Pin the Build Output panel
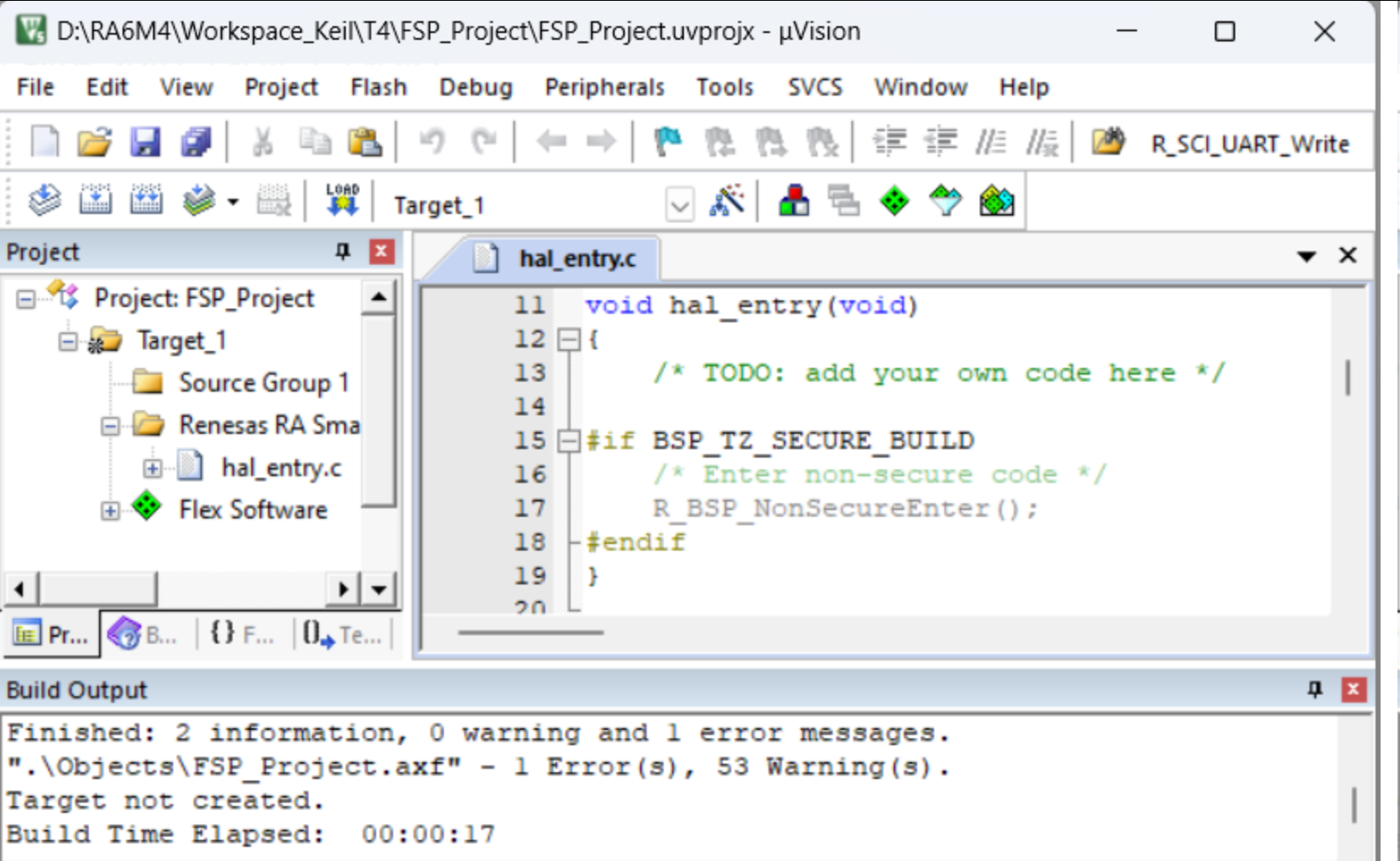Screen dimensions: 1400x861 click(x=1315, y=689)
